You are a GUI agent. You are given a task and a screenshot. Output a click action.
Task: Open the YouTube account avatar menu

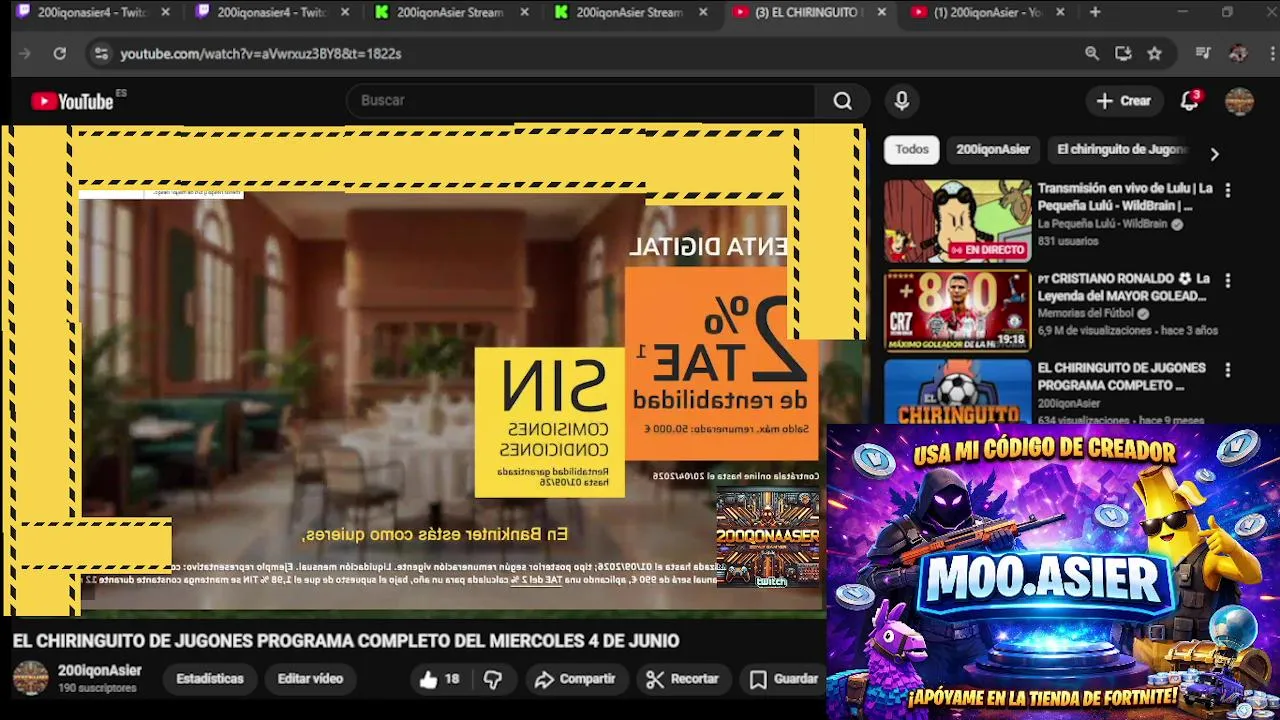(1239, 101)
